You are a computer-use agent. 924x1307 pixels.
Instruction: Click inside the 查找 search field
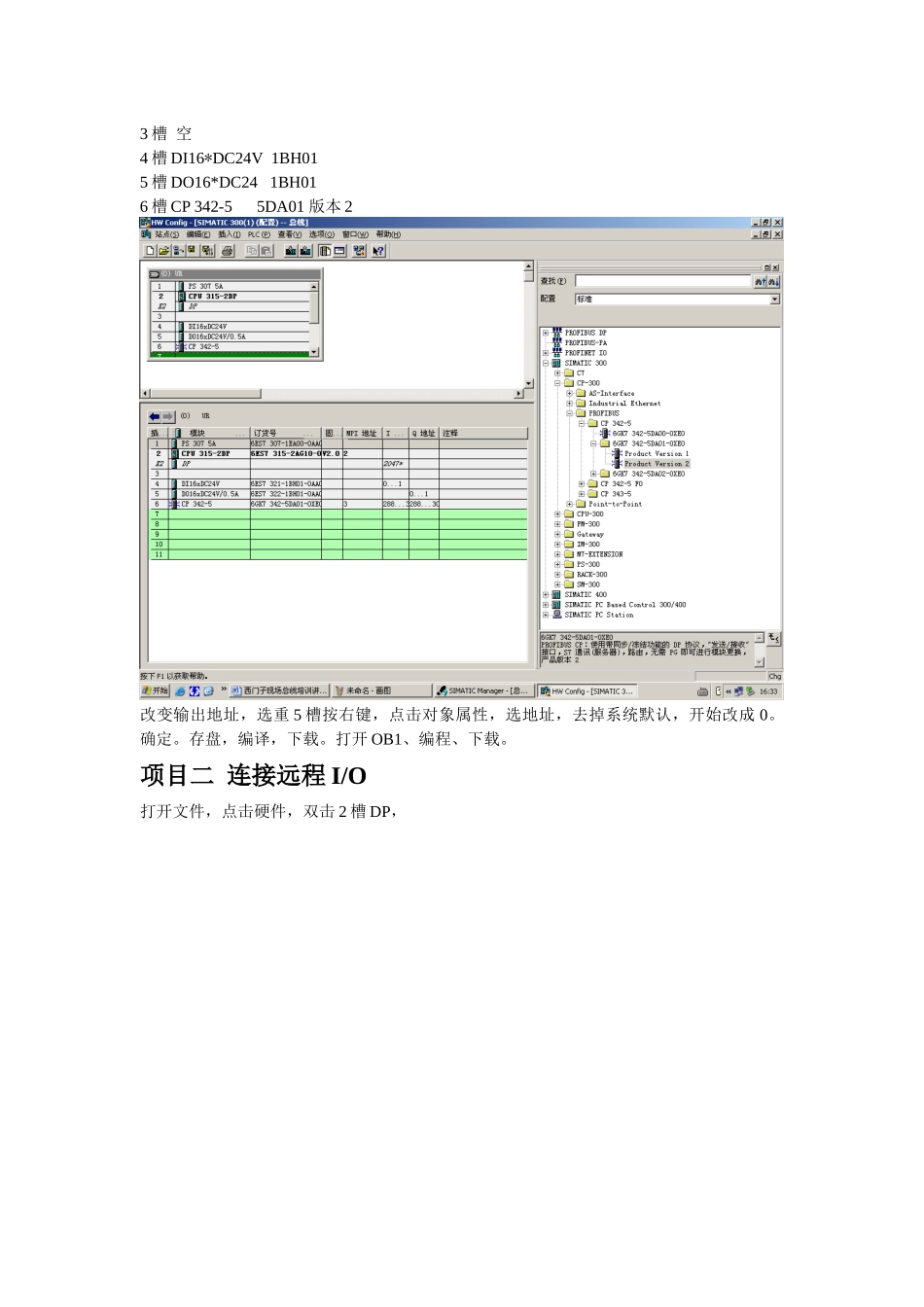coord(662,281)
